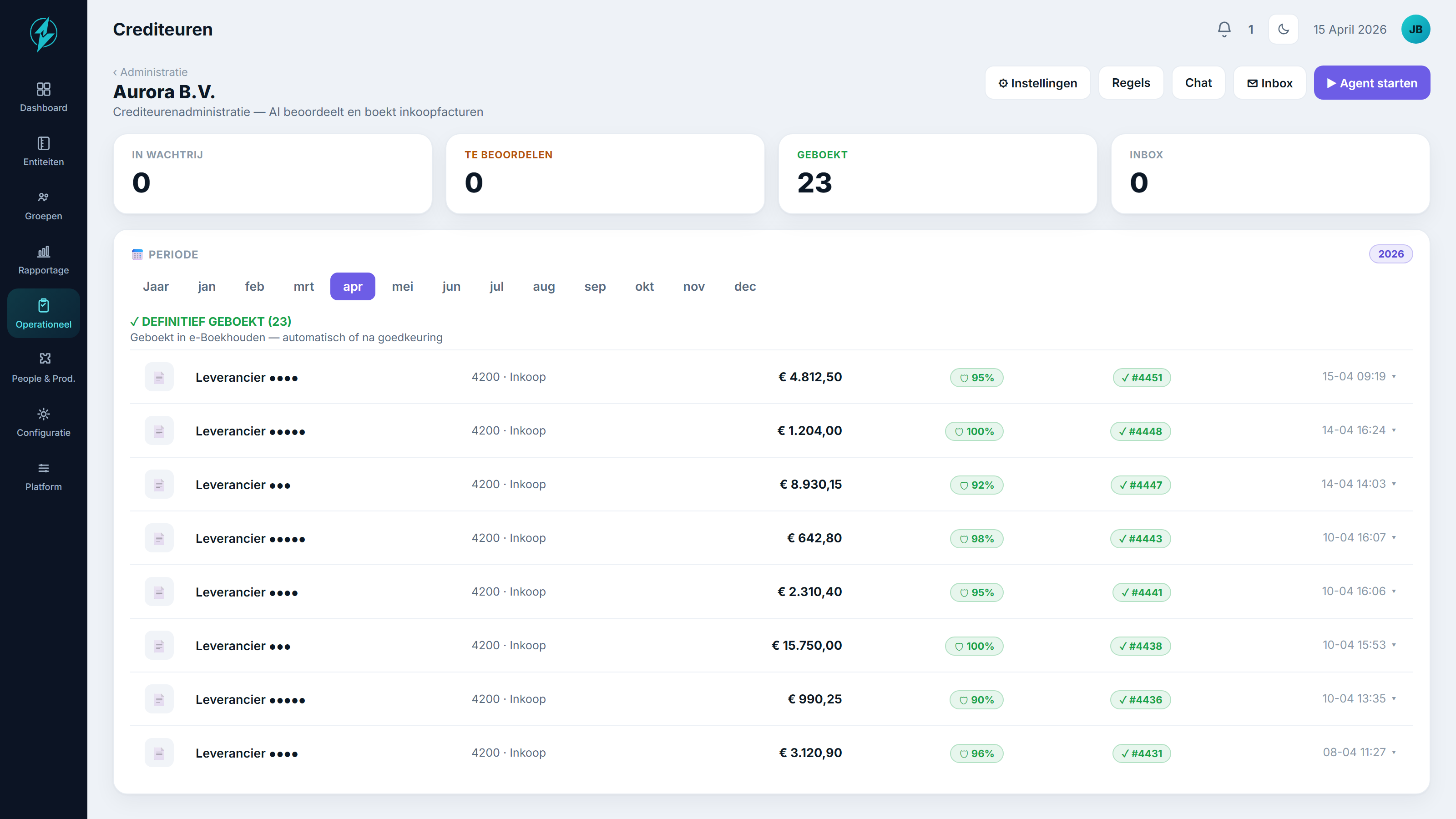The height and width of the screenshot is (819, 1456).
Task: Click the 92% confidence badge
Action: [977, 485]
